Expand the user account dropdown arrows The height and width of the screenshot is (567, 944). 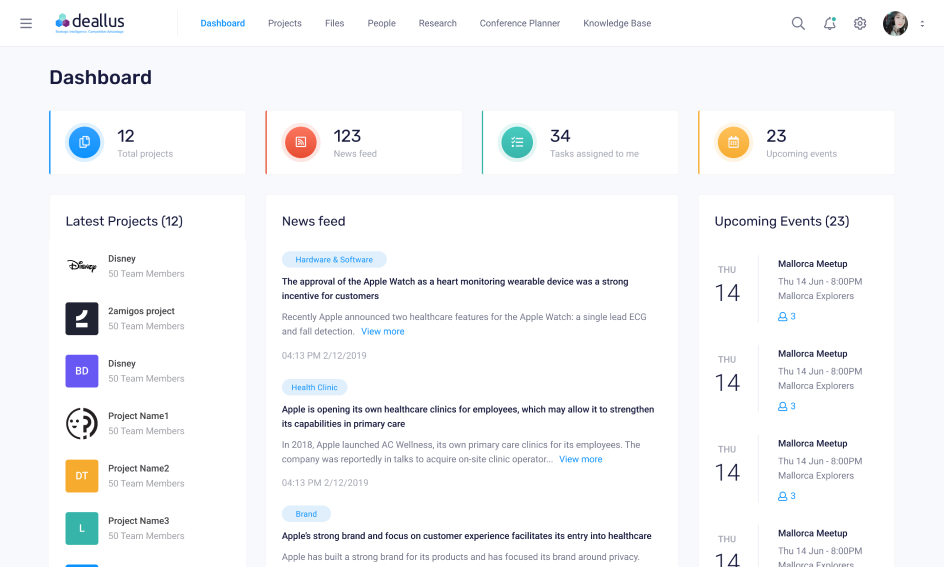(x=922, y=24)
